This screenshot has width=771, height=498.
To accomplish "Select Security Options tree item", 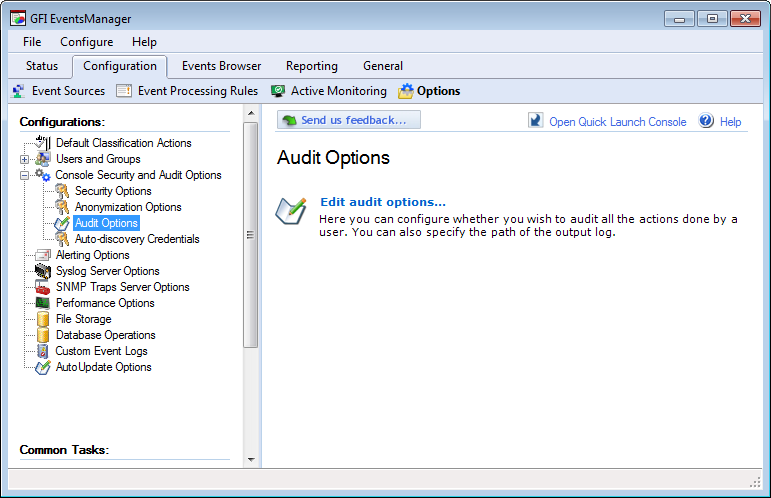I will [x=113, y=191].
